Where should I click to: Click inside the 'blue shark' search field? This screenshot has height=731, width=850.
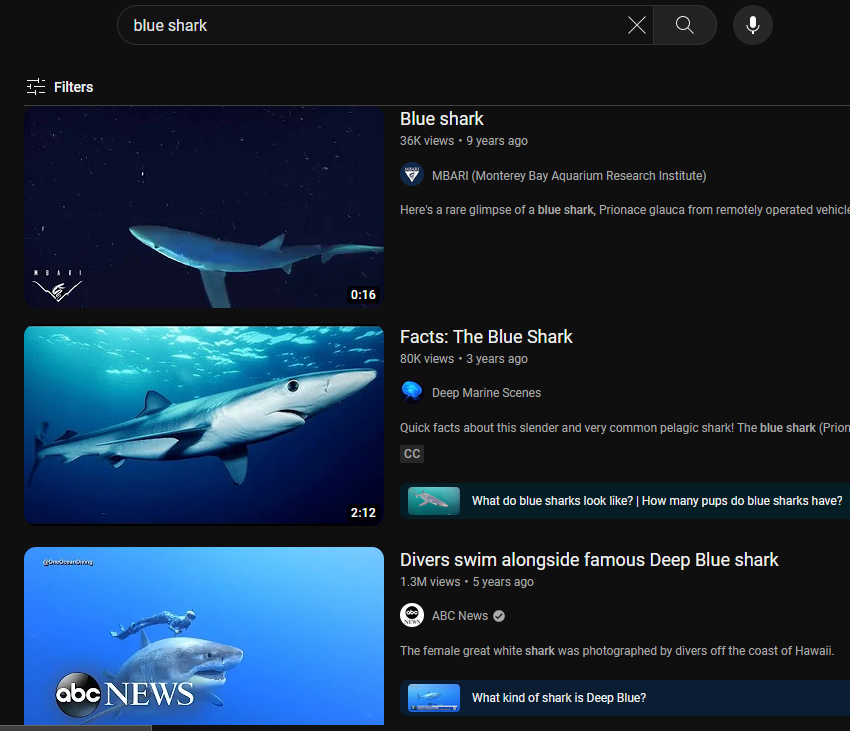pyautogui.click(x=370, y=26)
